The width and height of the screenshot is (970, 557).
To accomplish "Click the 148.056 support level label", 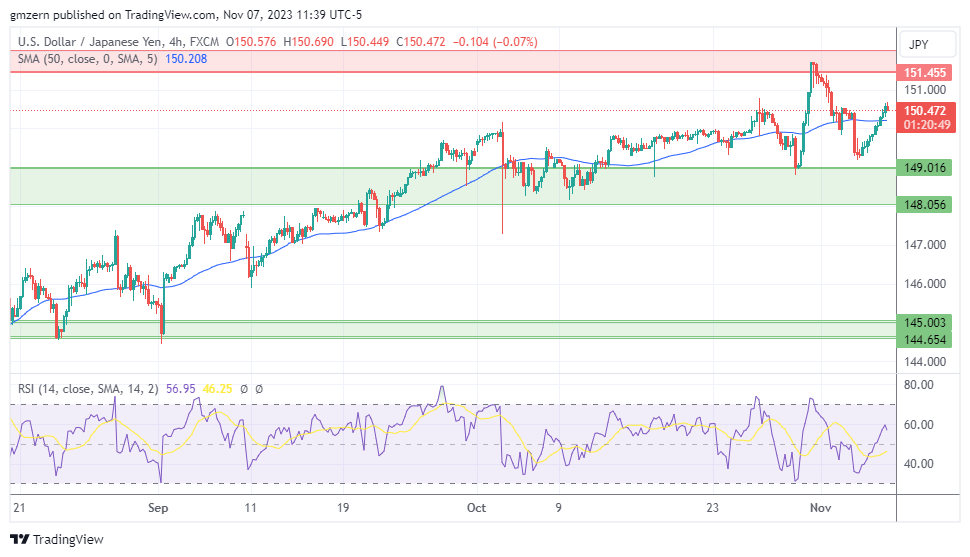I will coord(925,205).
